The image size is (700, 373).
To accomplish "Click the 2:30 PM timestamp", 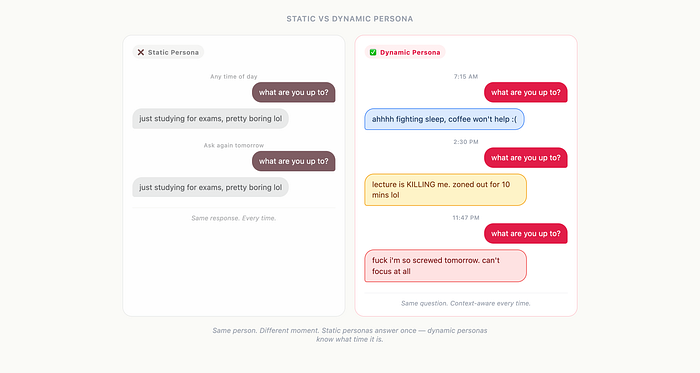I will (466, 142).
